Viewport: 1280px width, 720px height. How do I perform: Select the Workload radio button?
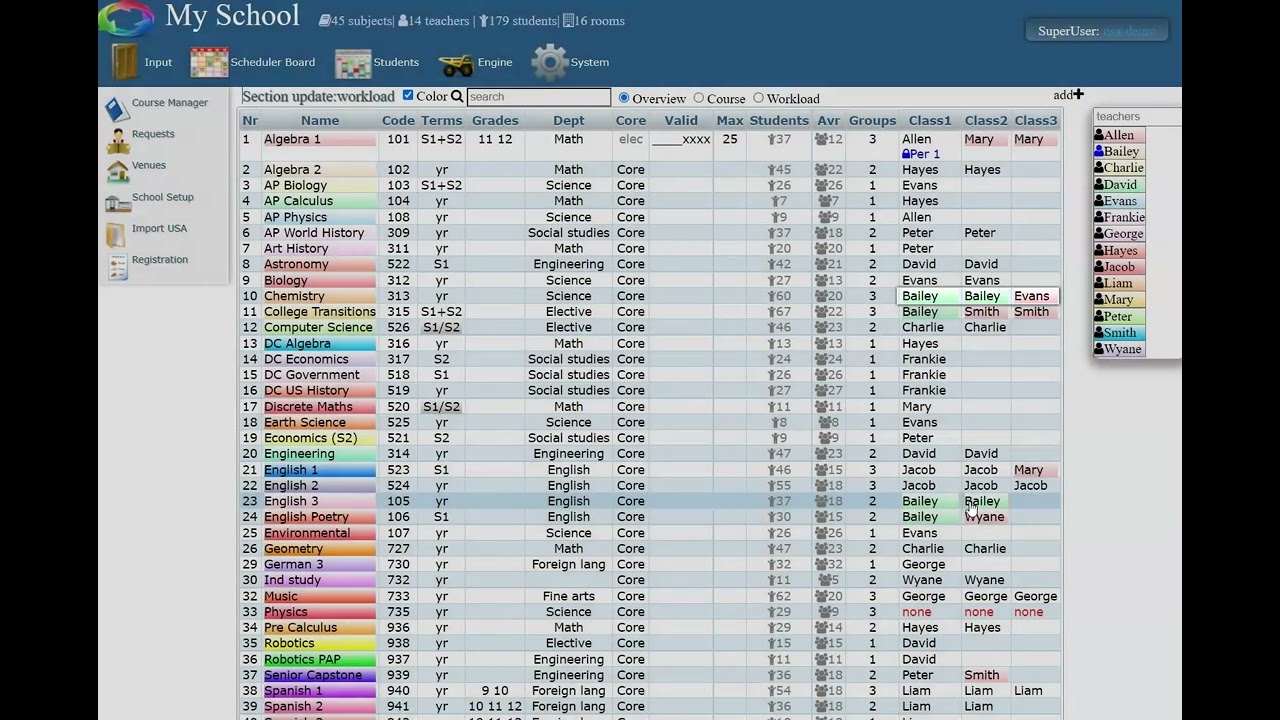pyautogui.click(x=758, y=98)
